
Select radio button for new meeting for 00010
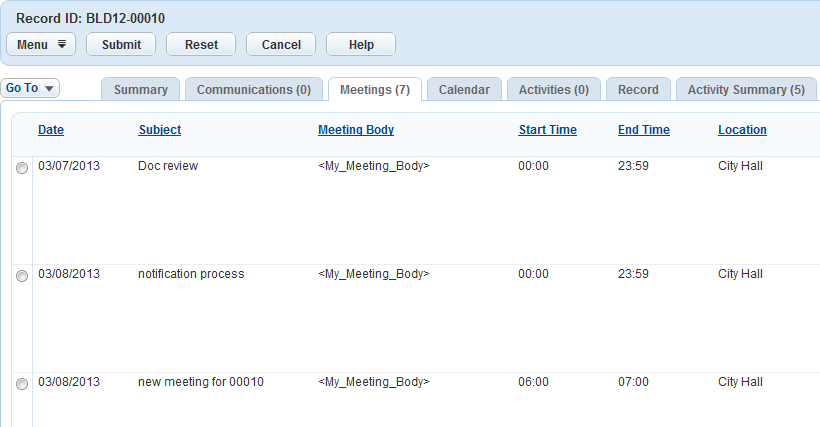(x=22, y=384)
